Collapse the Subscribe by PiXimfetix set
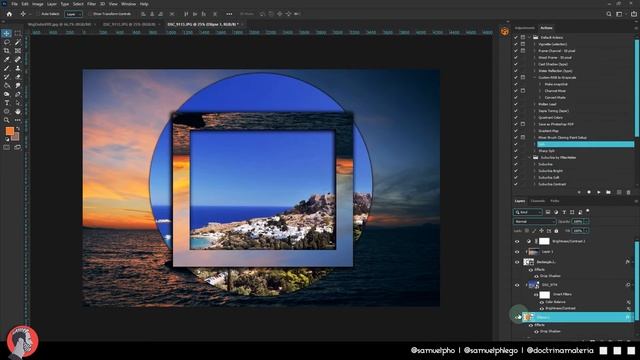640x360 pixels. pyautogui.click(x=530, y=158)
